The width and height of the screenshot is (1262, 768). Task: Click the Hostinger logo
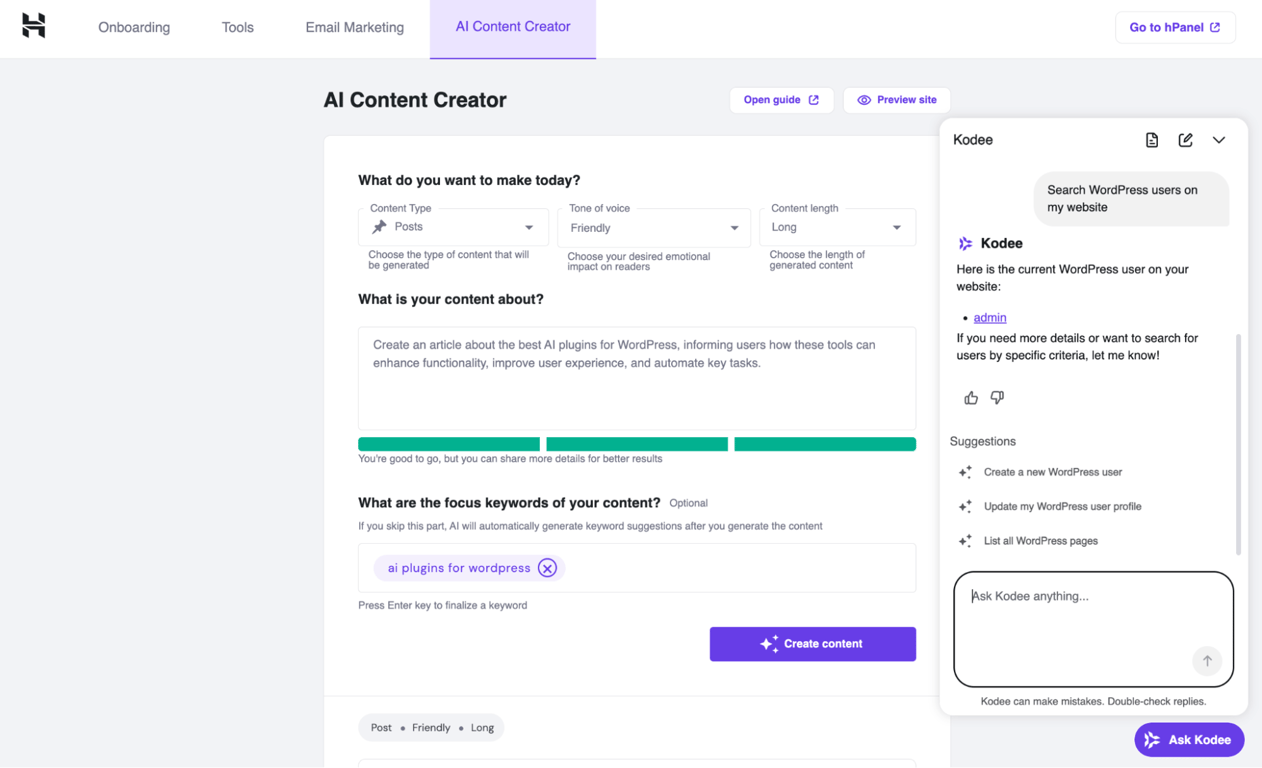pos(33,26)
